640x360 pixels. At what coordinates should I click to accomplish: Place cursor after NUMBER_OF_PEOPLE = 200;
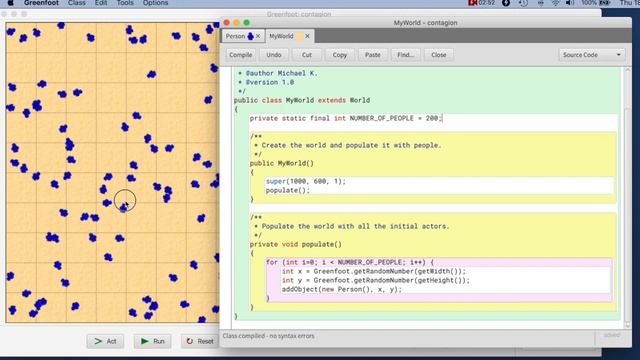(x=442, y=118)
